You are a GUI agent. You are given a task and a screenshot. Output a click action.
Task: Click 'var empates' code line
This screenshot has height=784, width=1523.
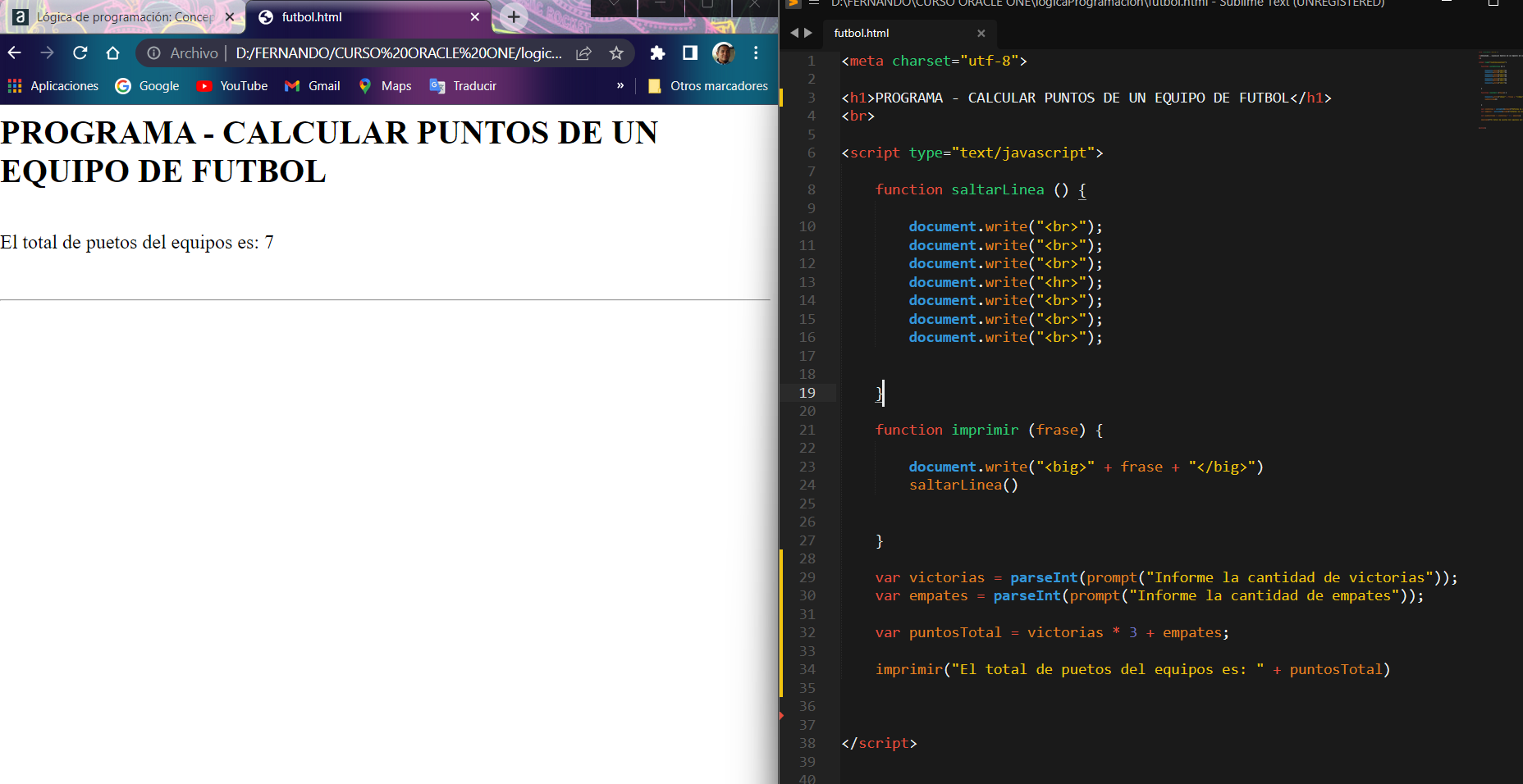point(1149,595)
